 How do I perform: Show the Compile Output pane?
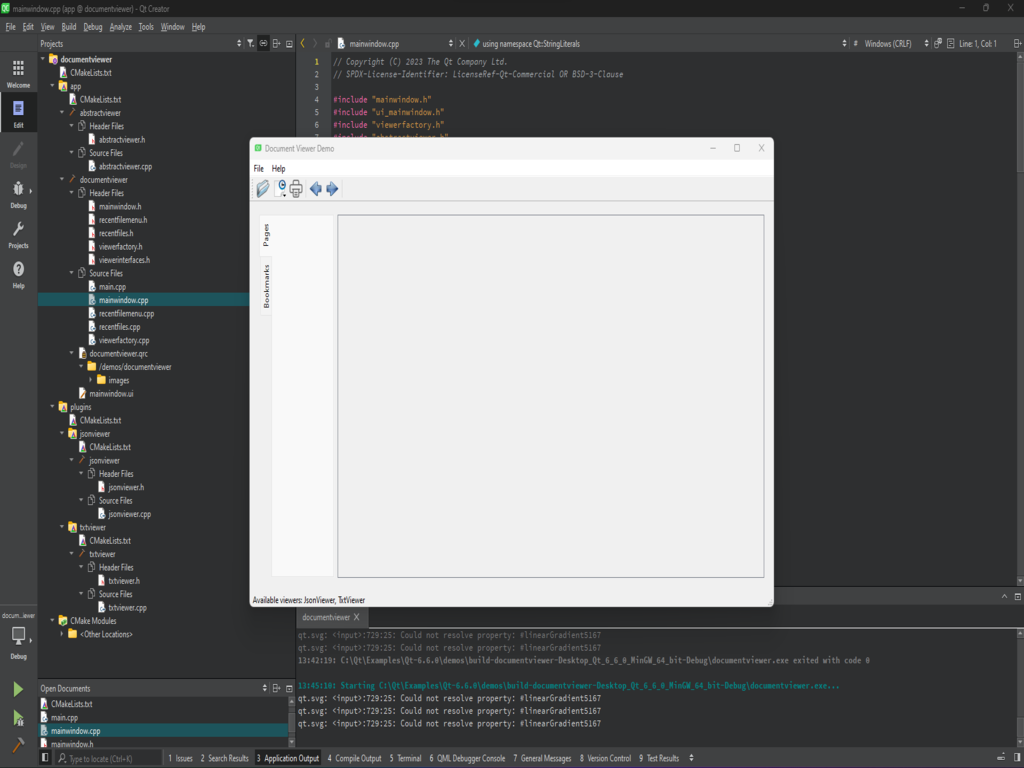click(354, 758)
